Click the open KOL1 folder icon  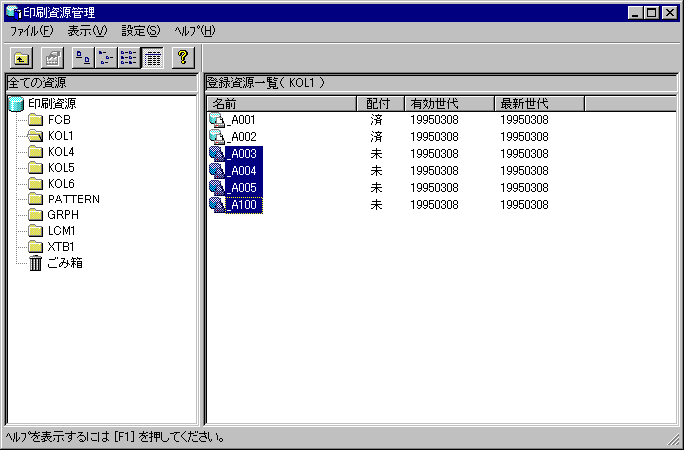pos(35,136)
